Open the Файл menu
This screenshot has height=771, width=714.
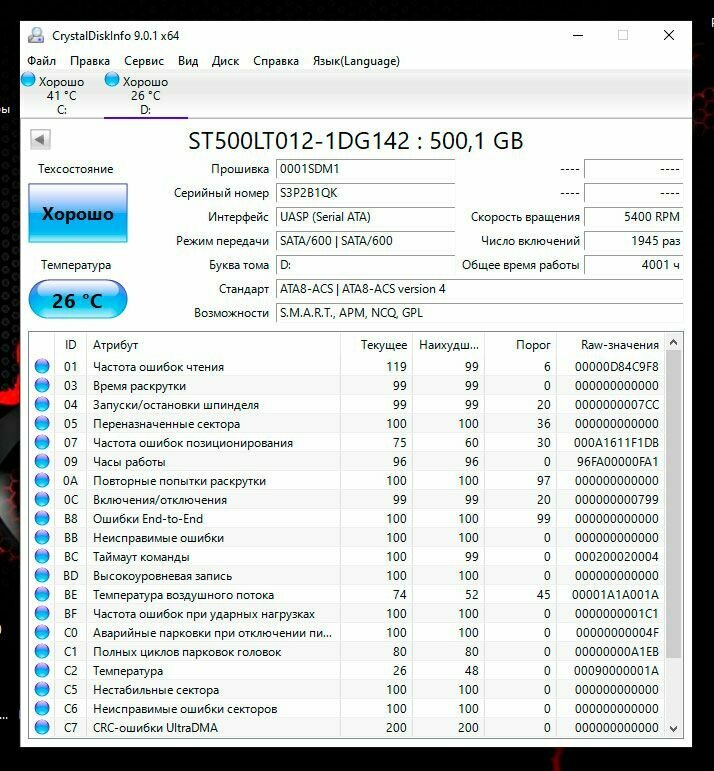pyautogui.click(x=41, y=61)
